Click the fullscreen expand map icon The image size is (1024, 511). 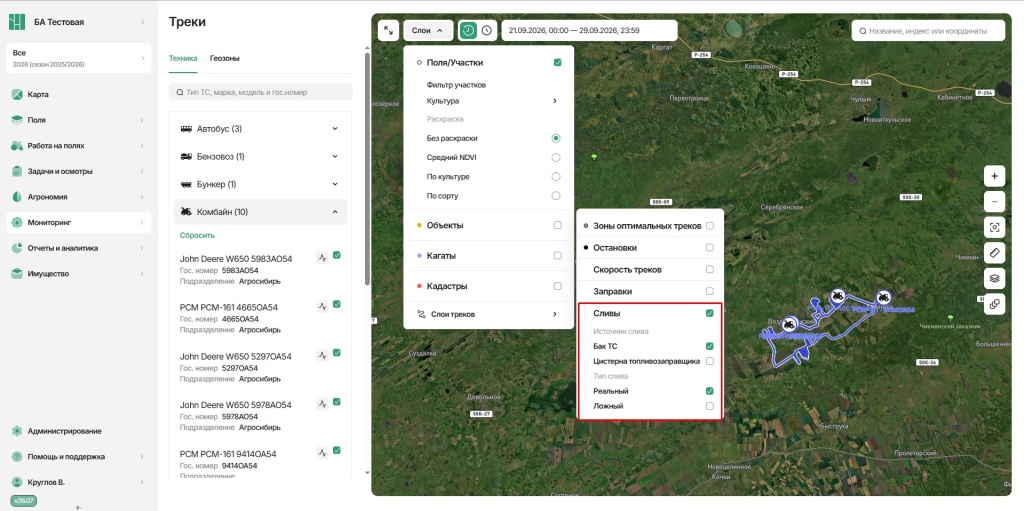pos(389,30)
